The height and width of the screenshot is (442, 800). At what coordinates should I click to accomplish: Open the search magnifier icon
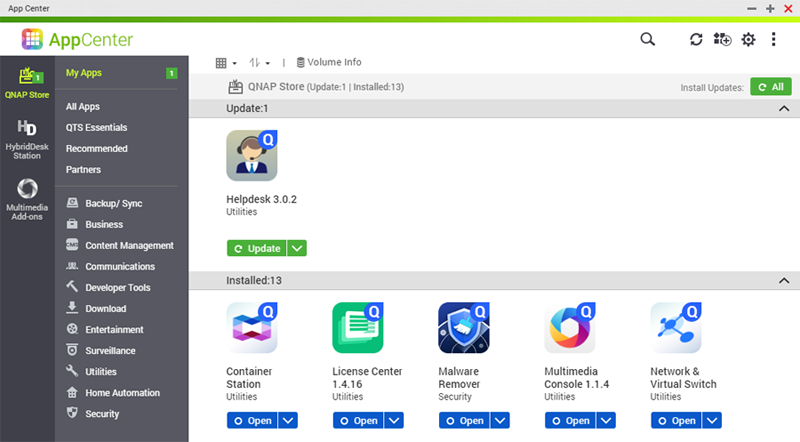tap(647, 39)
